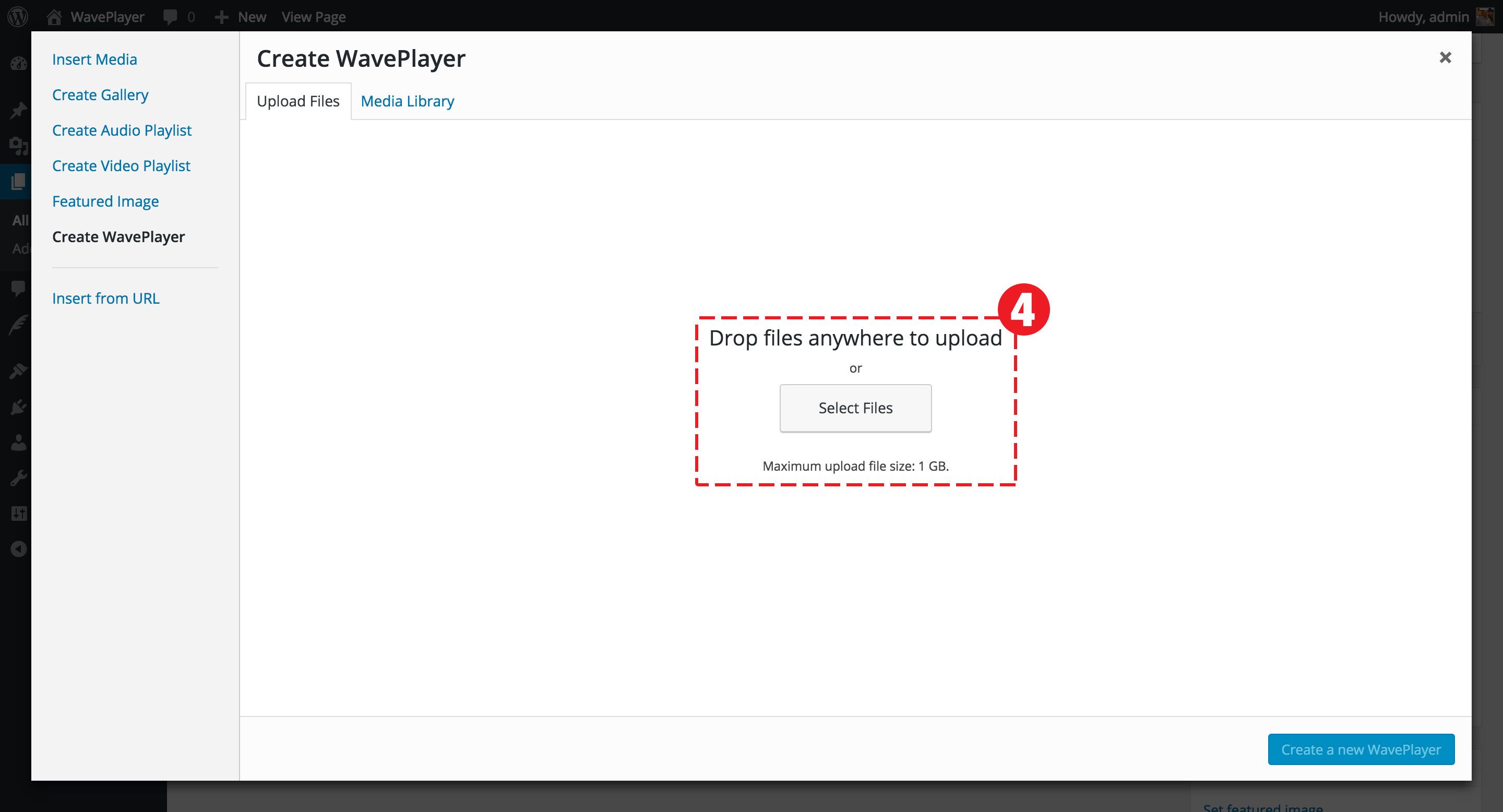Click Create a new WavePlayer button

pyautogui.click(x=1361, y=749)
